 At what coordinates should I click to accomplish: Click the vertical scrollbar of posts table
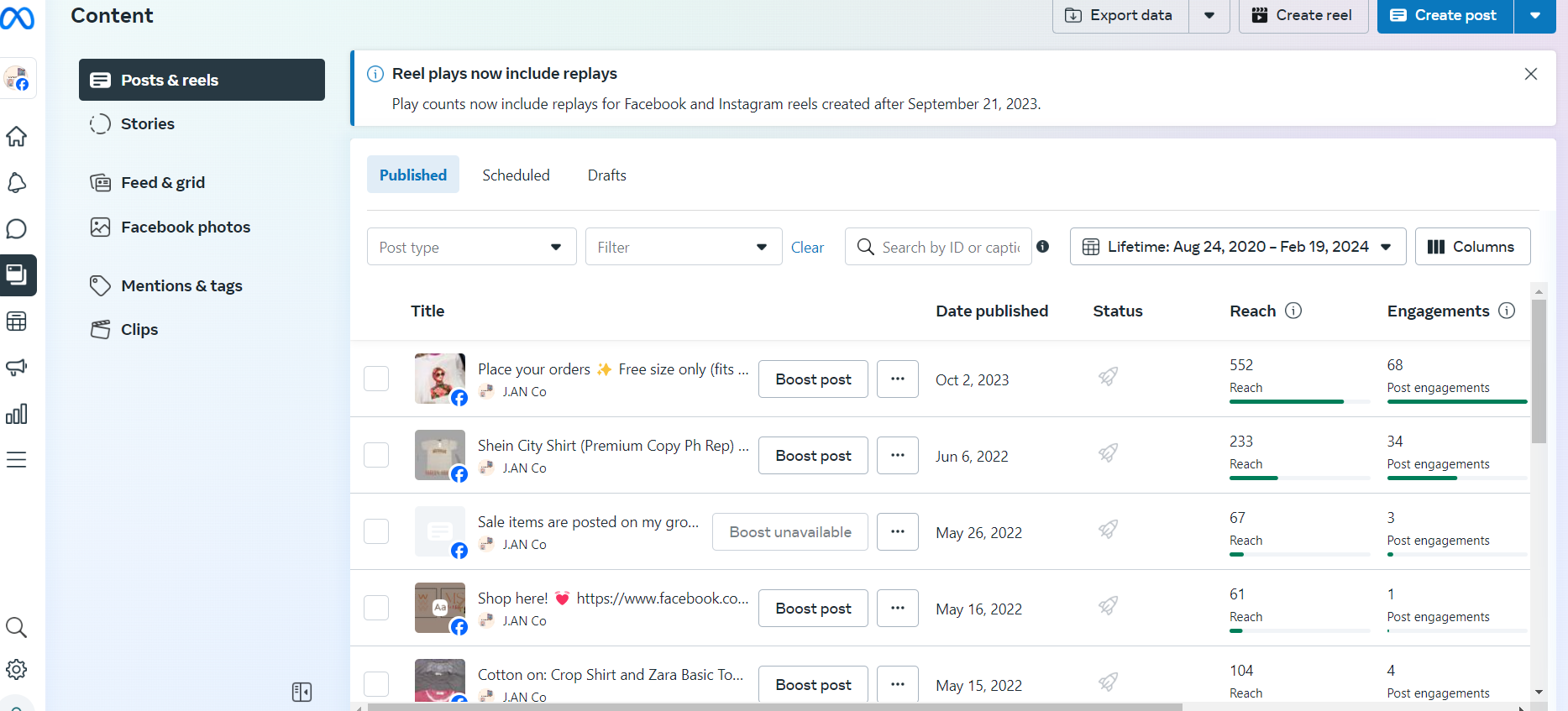pyautogui.click(x=1539, y=372)
